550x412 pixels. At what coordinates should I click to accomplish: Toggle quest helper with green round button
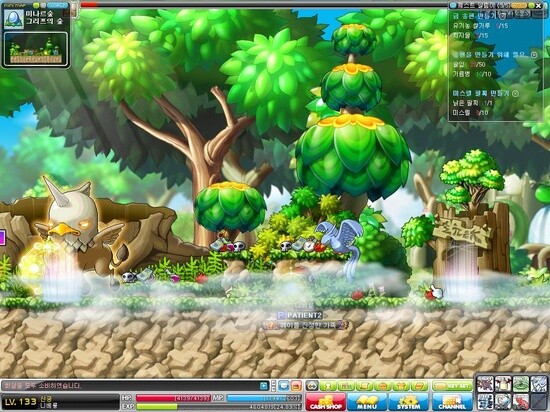(531, 5)
